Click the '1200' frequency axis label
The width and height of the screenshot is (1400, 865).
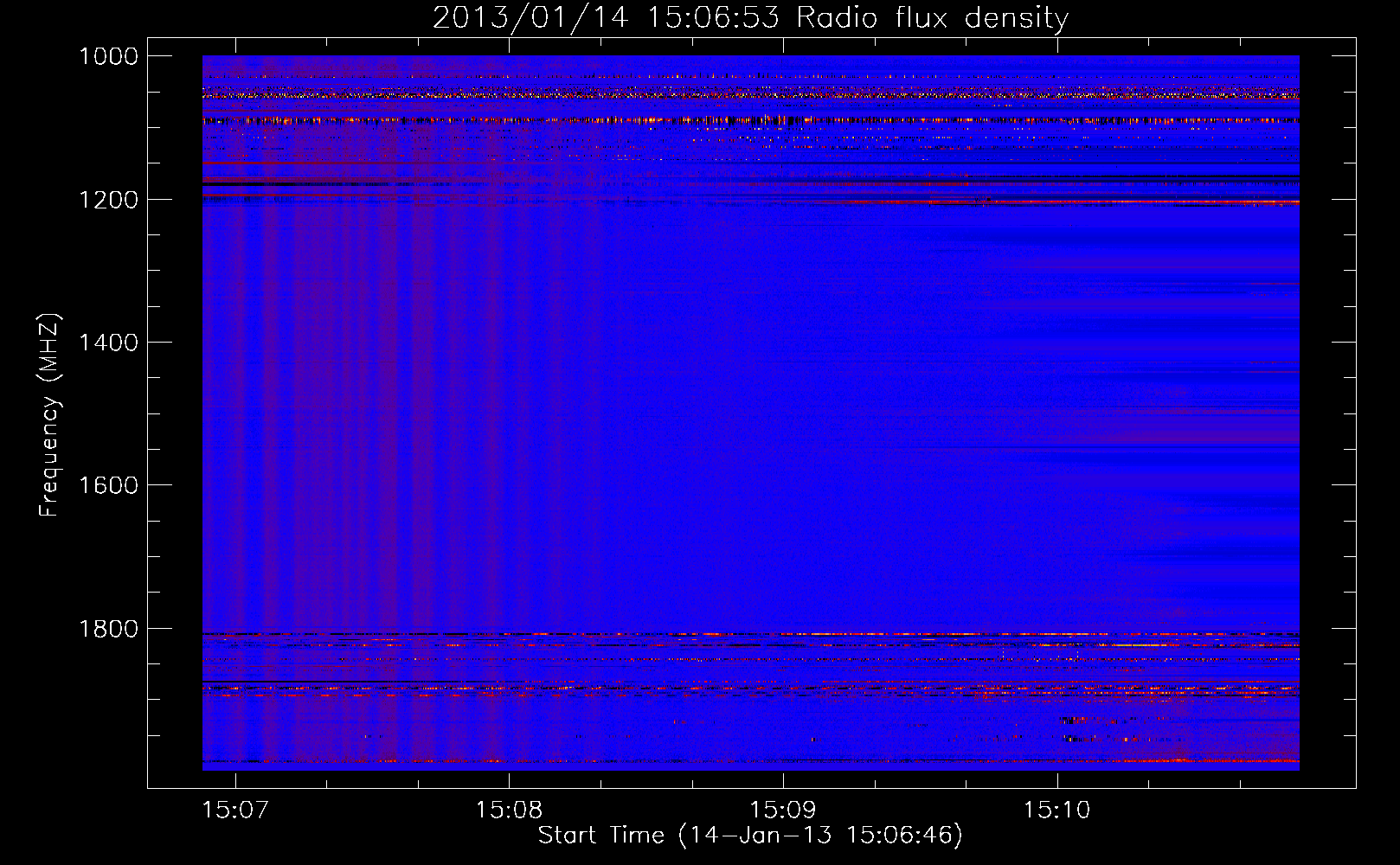click(108, 200)
